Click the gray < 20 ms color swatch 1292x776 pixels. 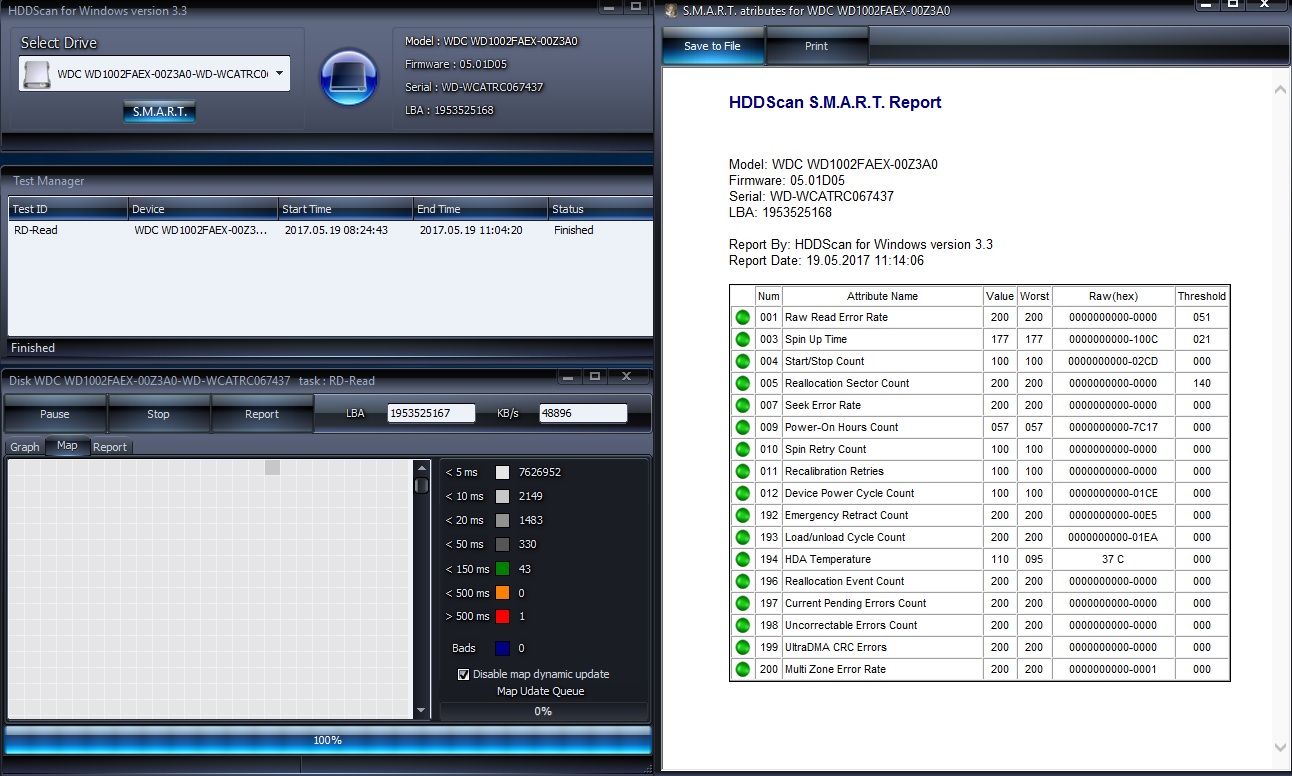point(502,520)
